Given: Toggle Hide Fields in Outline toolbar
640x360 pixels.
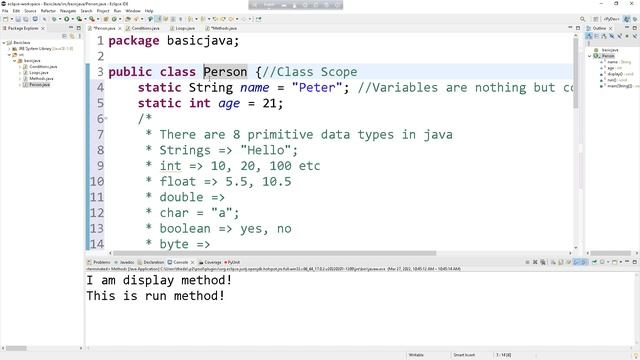Looking at the screenshot, I should (x=611, y=36).
